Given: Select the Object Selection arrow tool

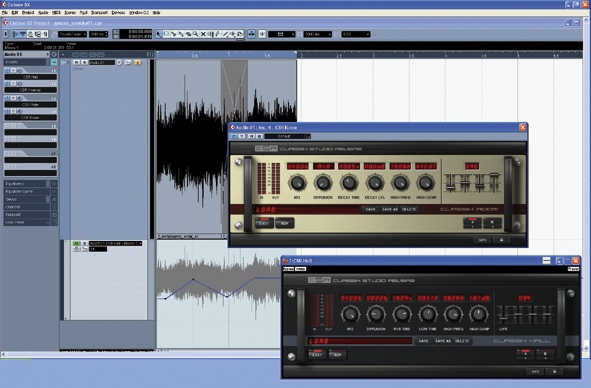Looking at the screenshot, I should (159, 34).
